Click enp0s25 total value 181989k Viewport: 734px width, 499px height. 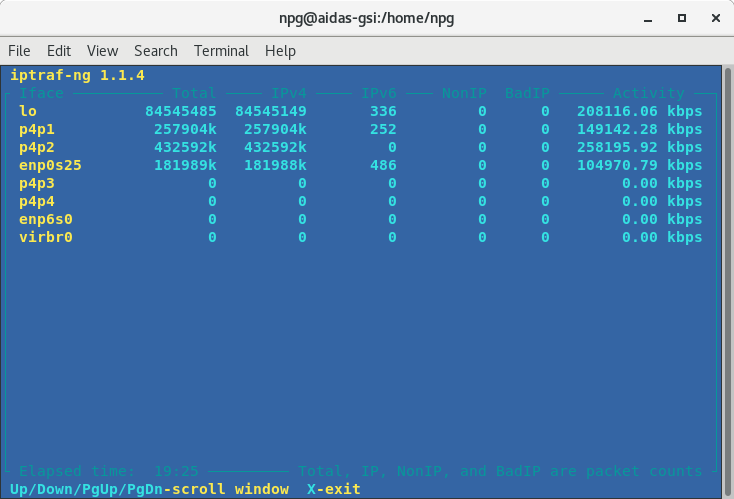[x=185, y=165]
